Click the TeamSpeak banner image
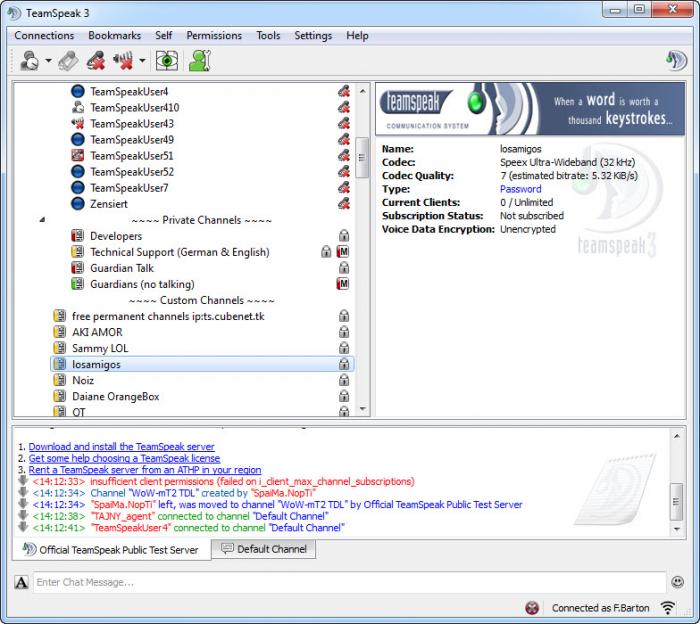This screenshot has height=624, width=700. 530,108
